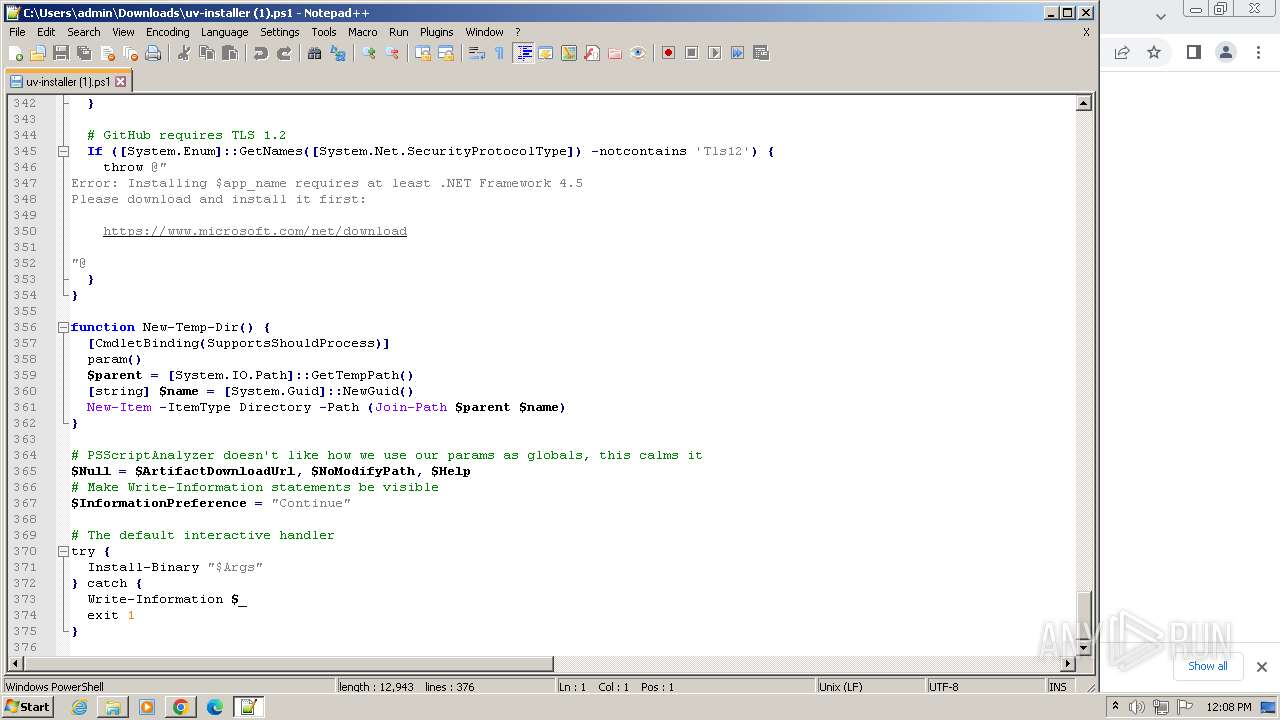The height and width of the screenshot is (720, 1280).
Task: Toggle Show All Characters pilcrow icon
Action: [500, 53]
